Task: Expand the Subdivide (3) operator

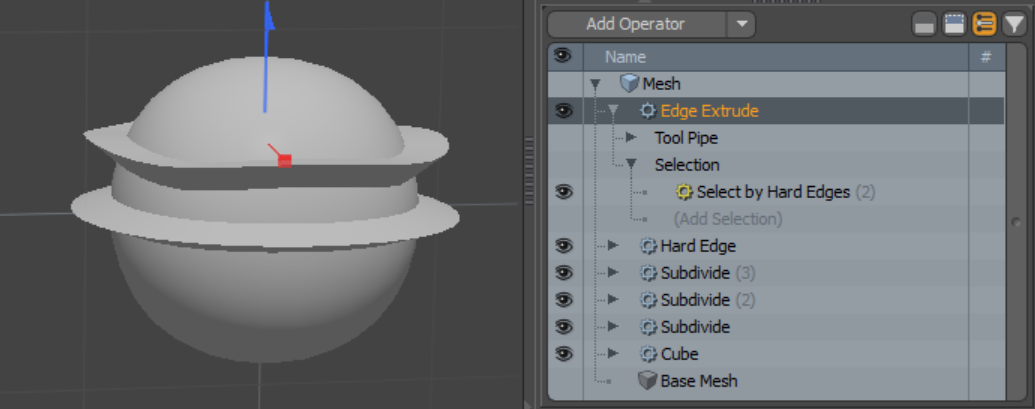Action: coord(613,272)
